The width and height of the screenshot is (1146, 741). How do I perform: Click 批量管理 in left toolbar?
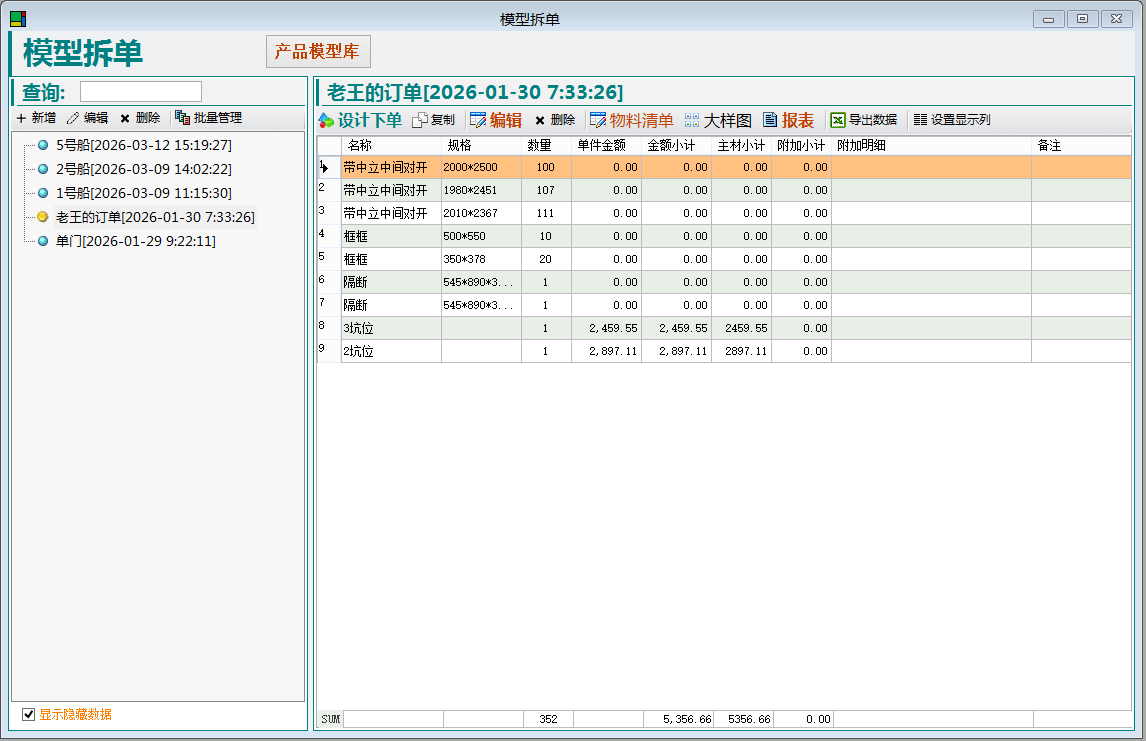coord(208,118)
